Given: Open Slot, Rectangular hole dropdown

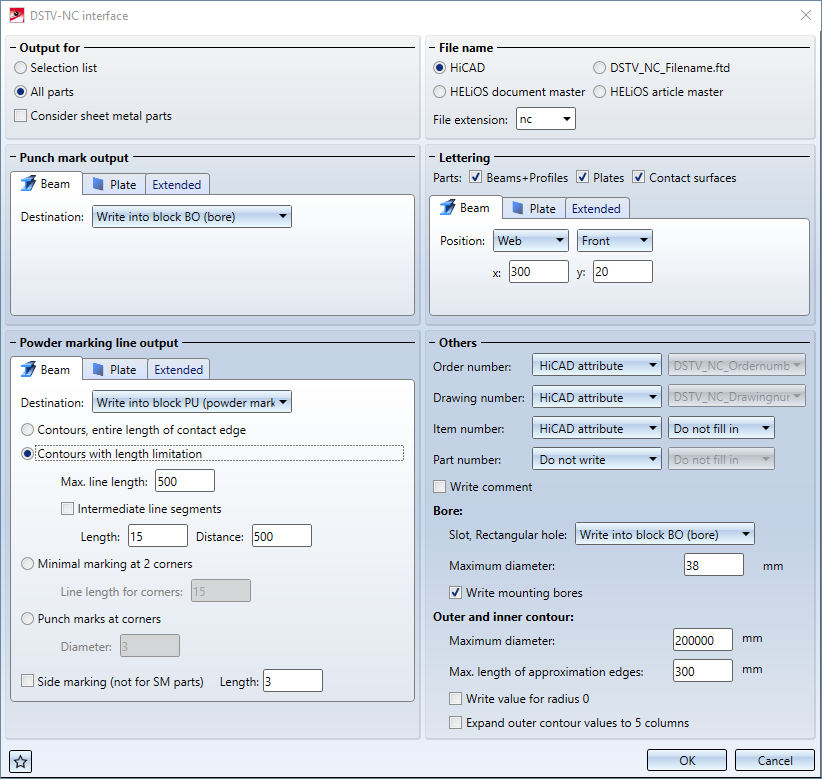Looking at the screenshot, I should tap(664, 534).
